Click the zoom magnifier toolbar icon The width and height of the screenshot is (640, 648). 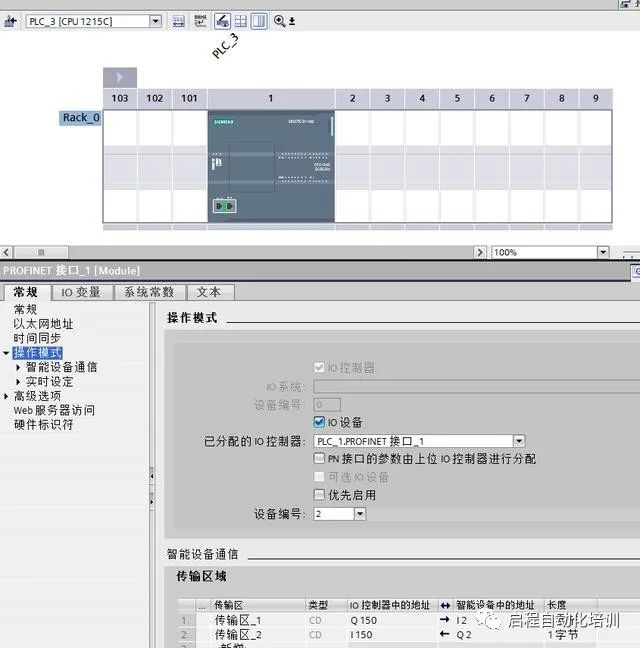tap(279, 21)
